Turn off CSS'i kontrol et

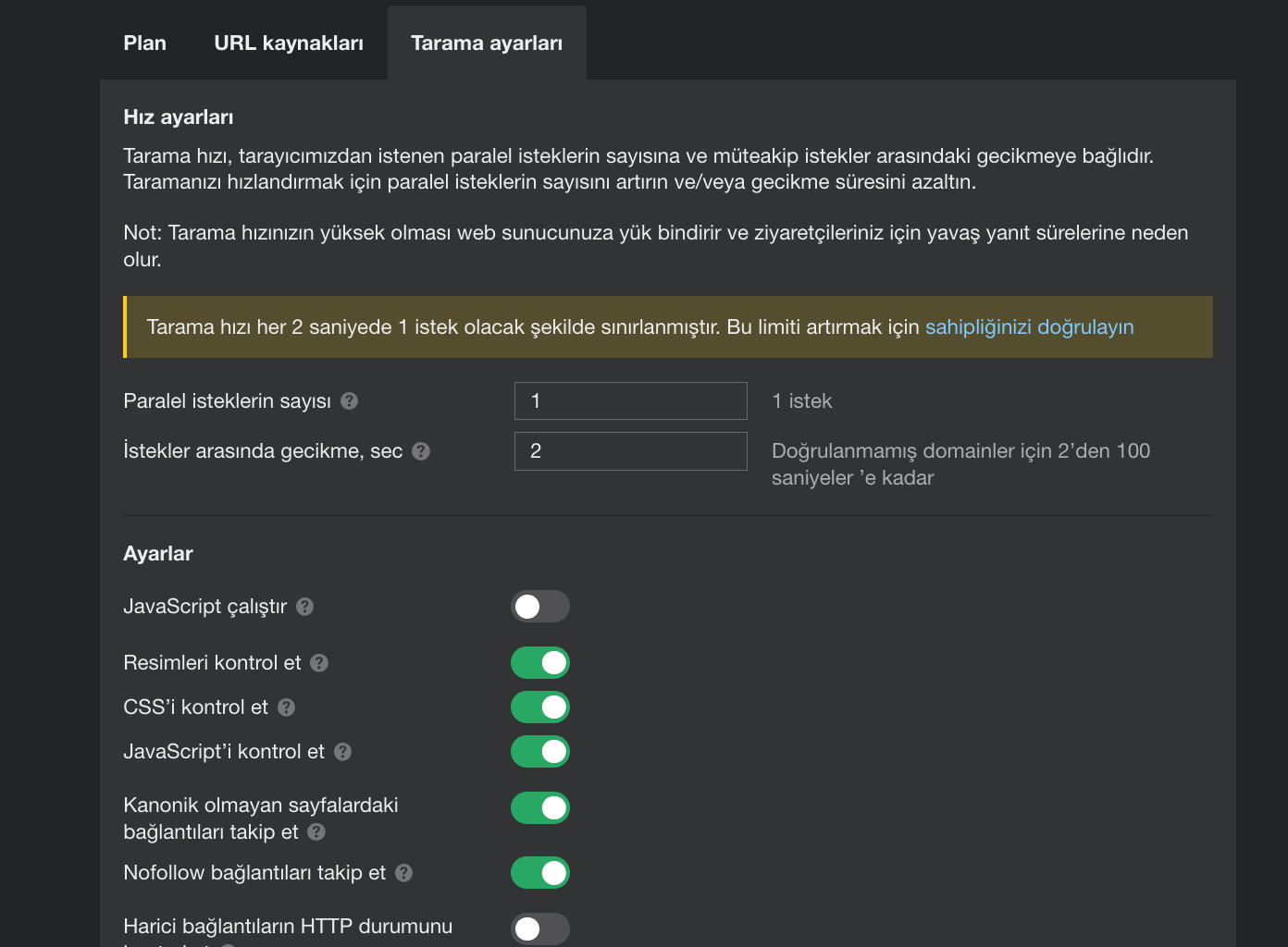tap(539, 707)
